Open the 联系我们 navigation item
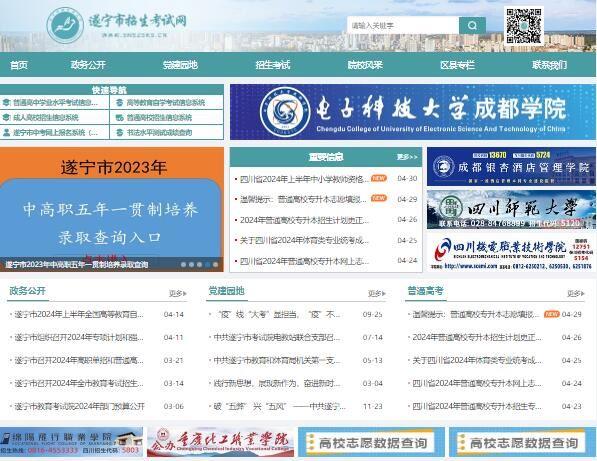Screen dimensions: 597x461 point(549,65)
